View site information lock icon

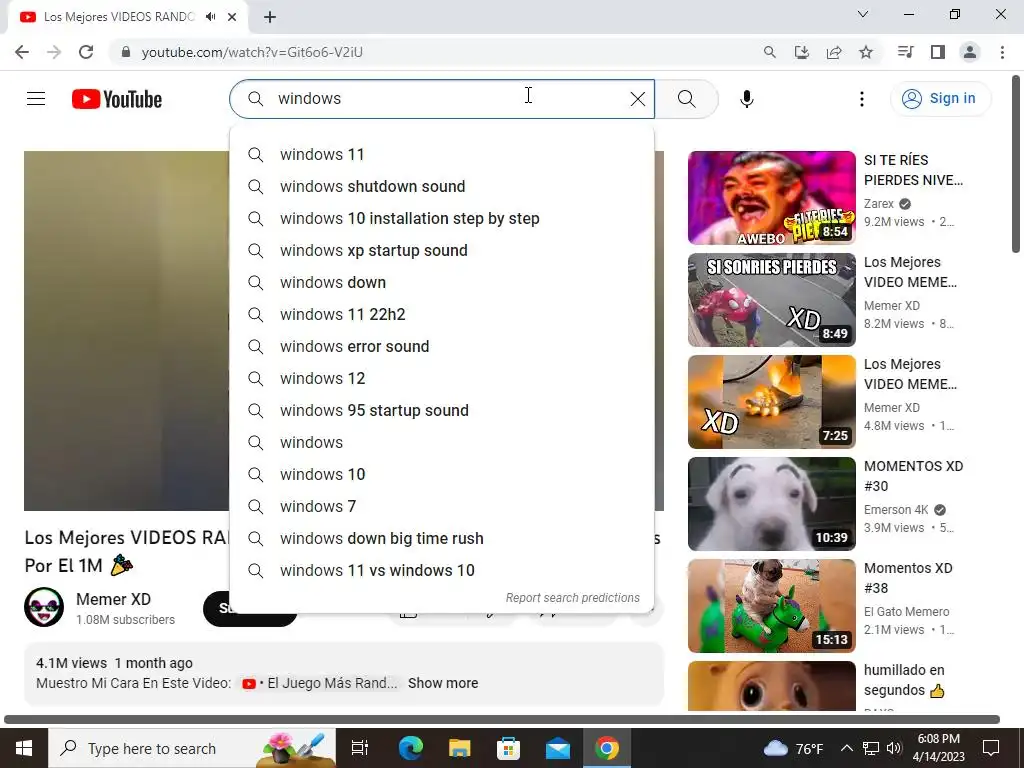(126, 52)
